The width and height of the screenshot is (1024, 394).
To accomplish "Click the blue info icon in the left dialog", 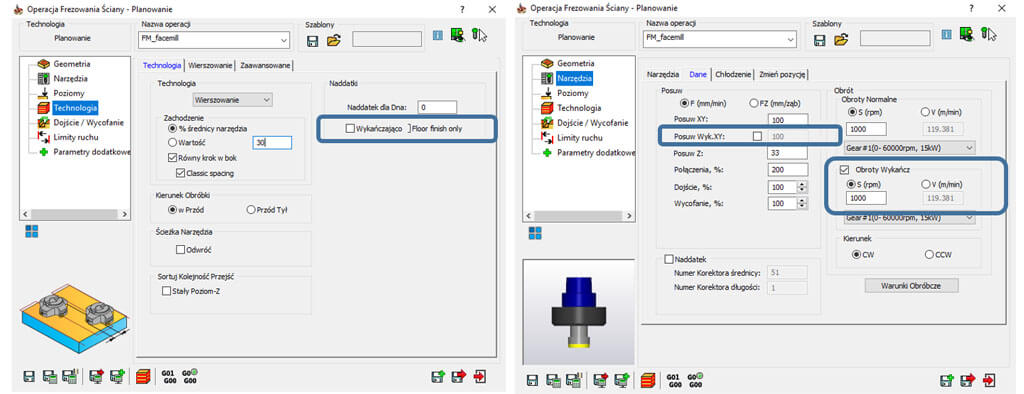I will pos(438,36).
